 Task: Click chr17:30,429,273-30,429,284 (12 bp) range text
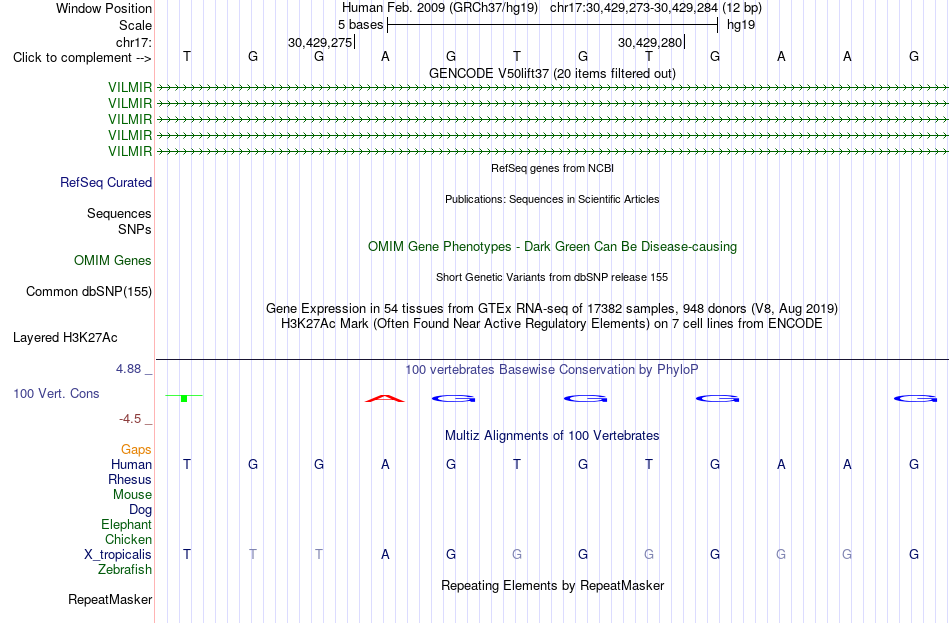click(656, 8)
